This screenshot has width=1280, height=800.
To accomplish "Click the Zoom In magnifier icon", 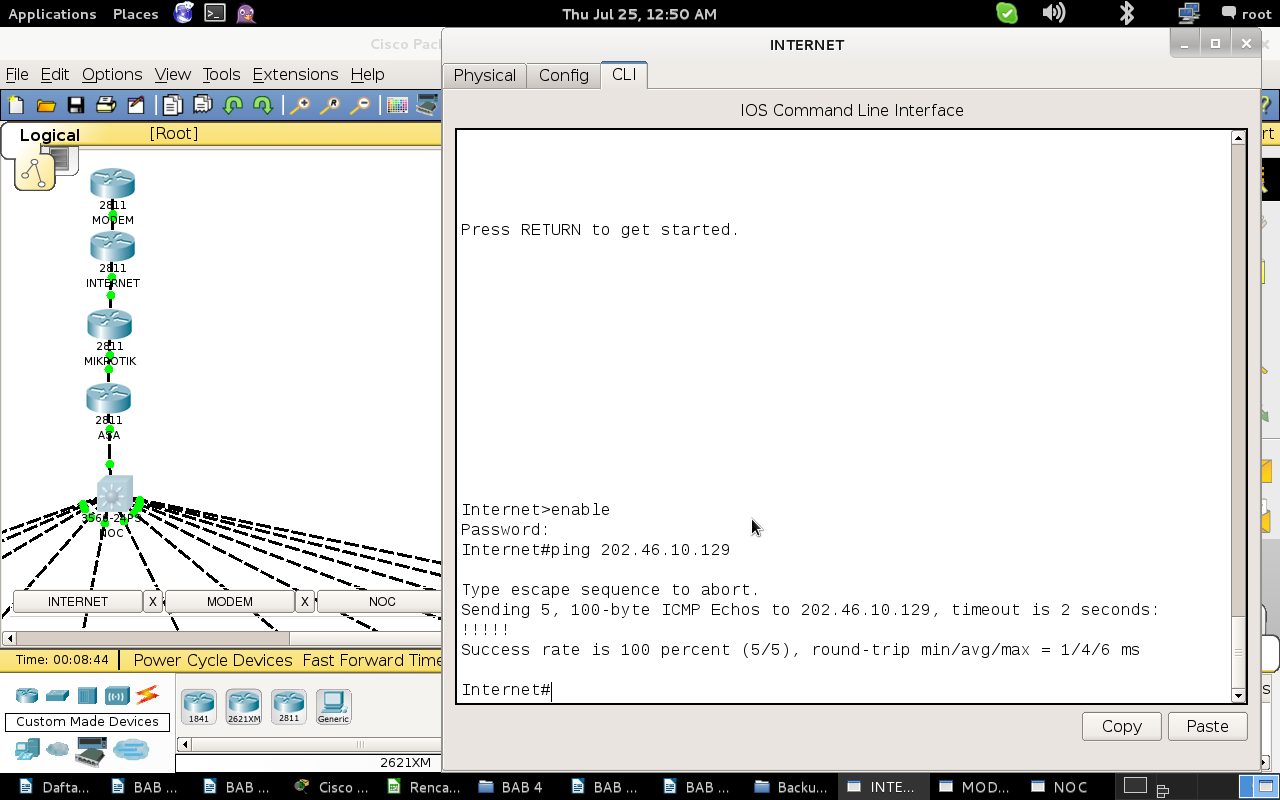I will [x=299, y=105].
